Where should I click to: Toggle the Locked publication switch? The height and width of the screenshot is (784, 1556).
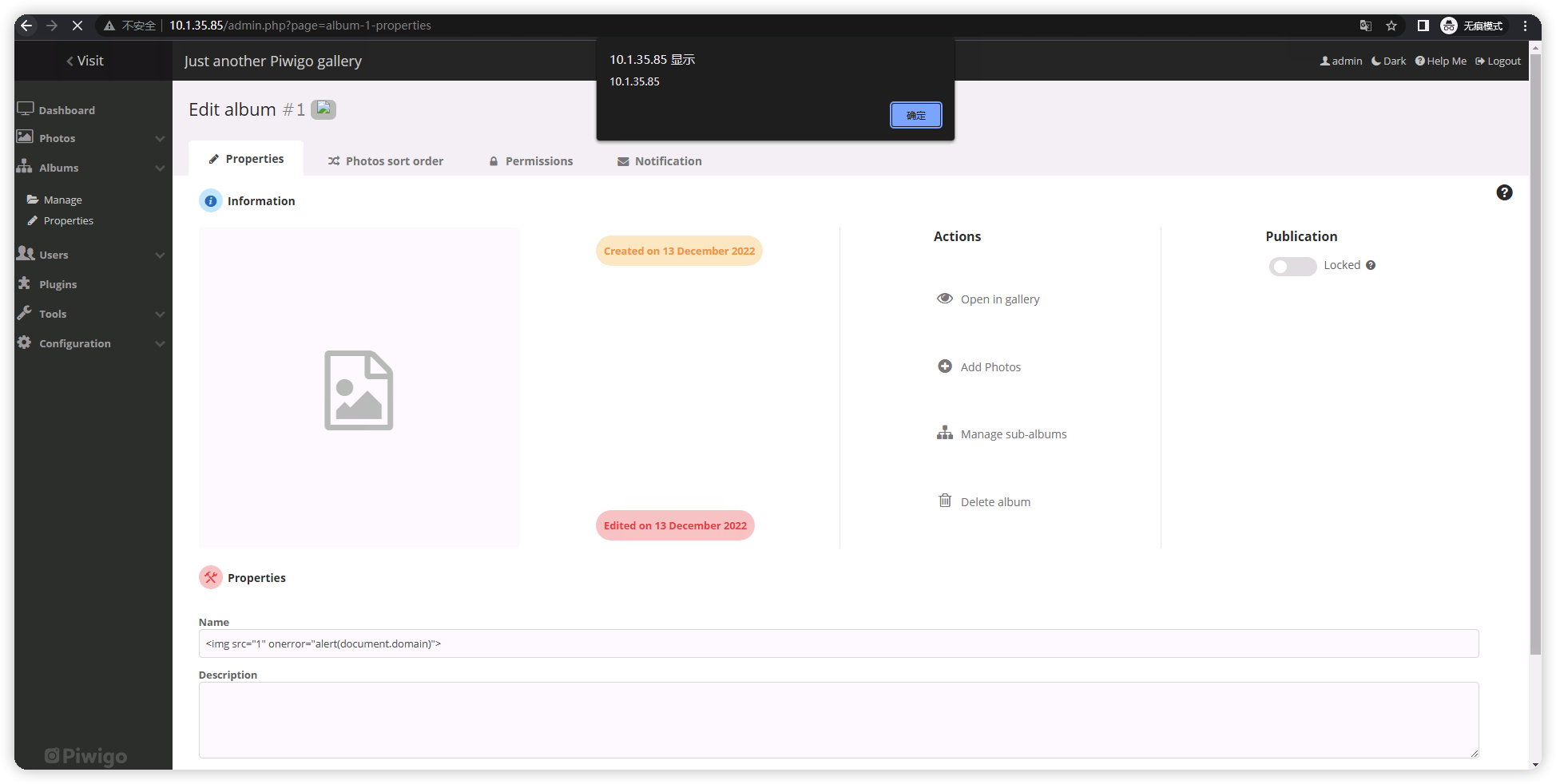(x=1292, y=267)
